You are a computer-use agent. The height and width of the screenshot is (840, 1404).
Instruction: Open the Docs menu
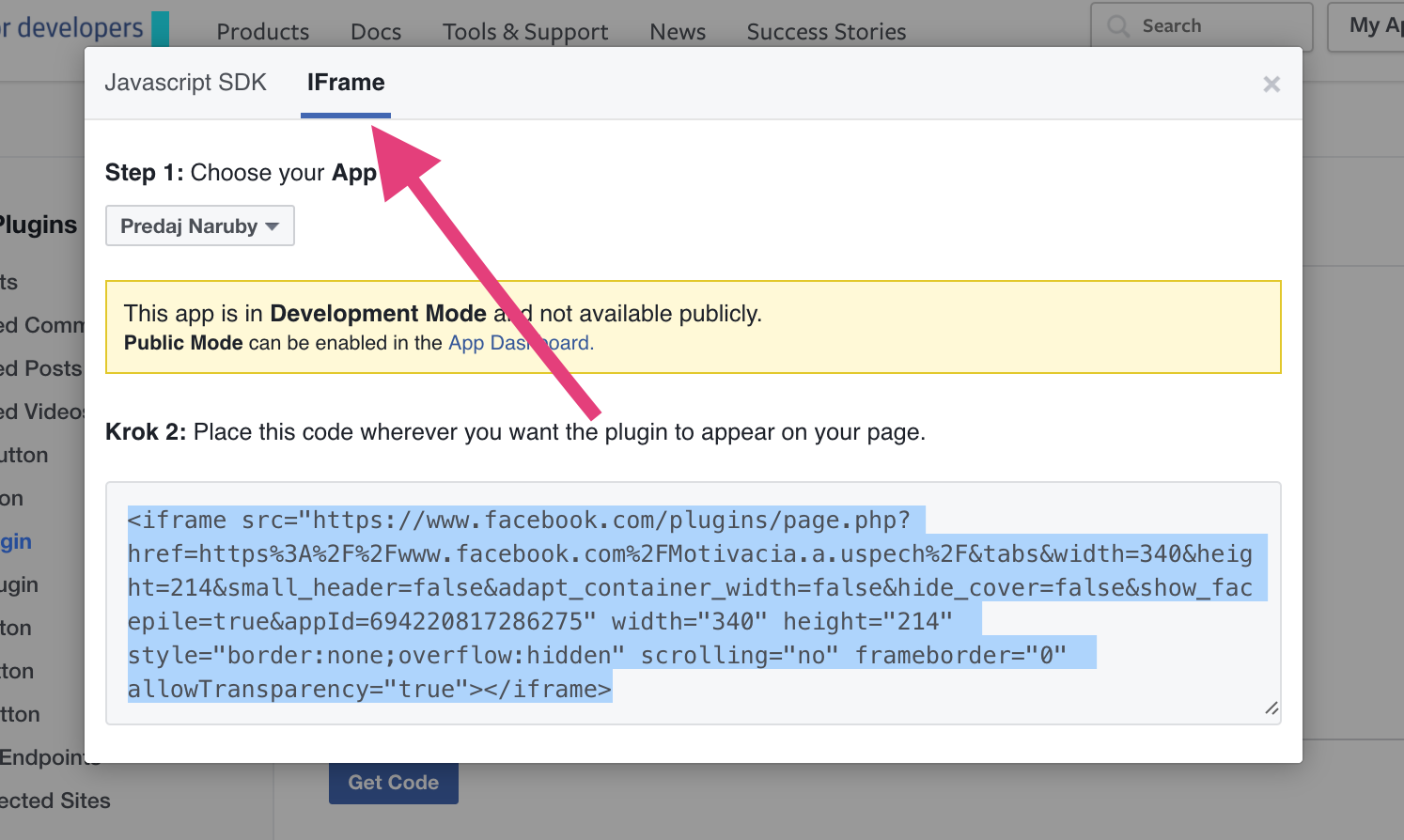376,32
